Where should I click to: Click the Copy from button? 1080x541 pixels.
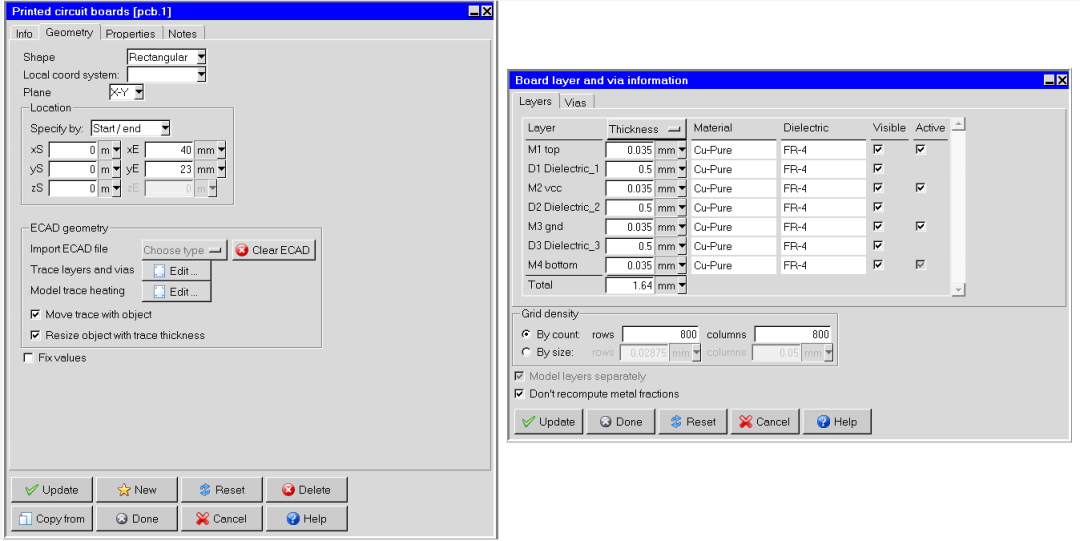pos(52,519)
